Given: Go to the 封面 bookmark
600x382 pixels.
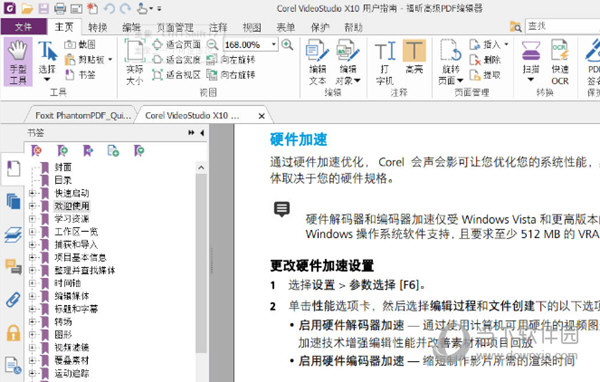Looking at the screenshot, I should point(63,167).
